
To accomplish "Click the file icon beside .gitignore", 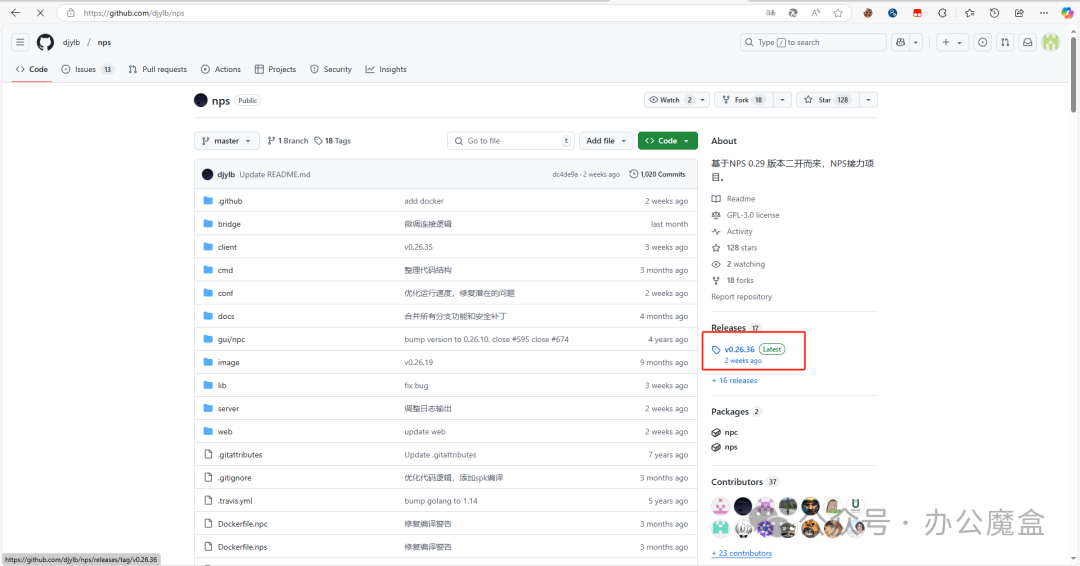I will click(x=208, y=477).
